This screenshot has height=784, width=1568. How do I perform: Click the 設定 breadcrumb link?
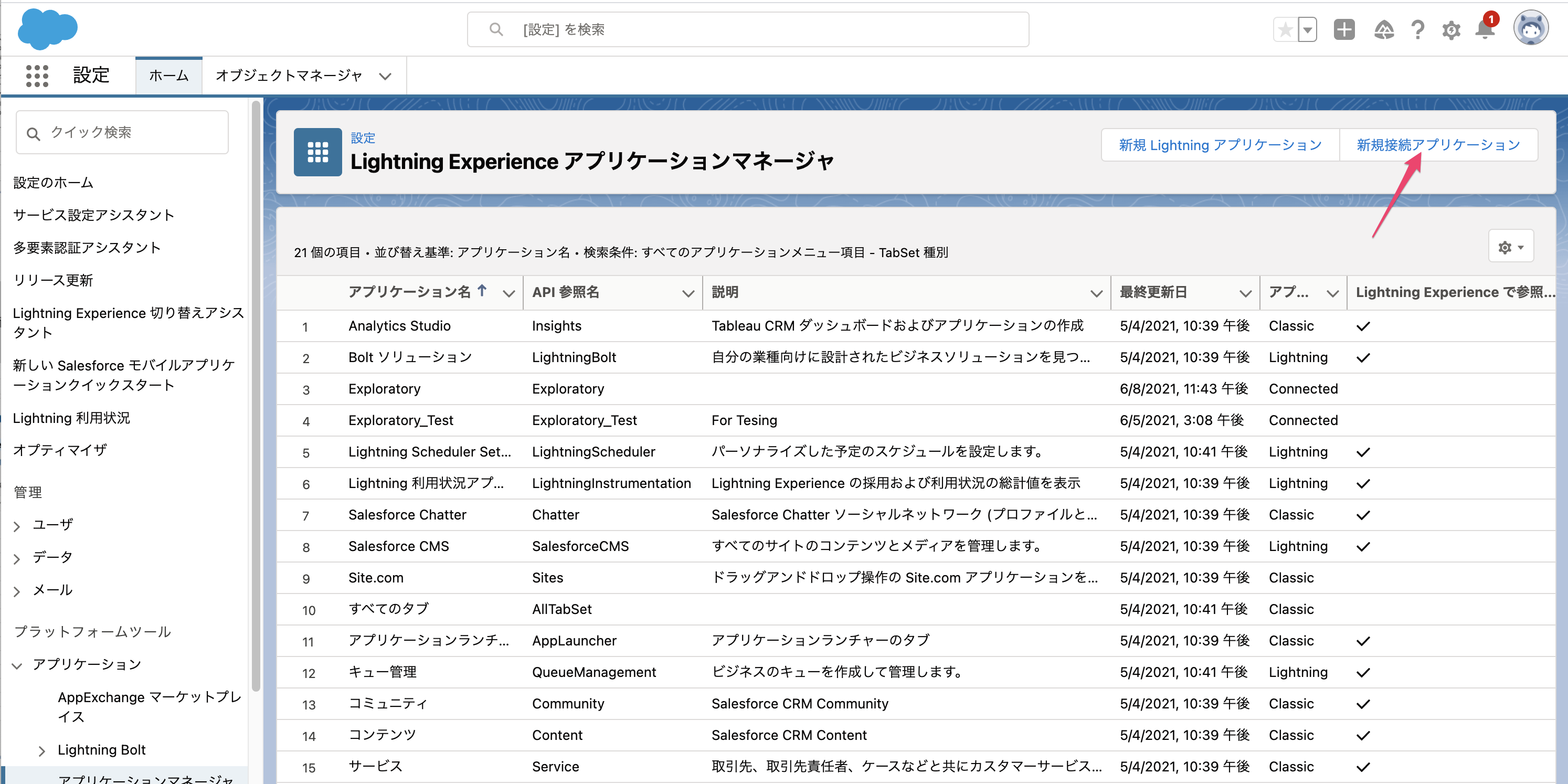tap(363, 137)
